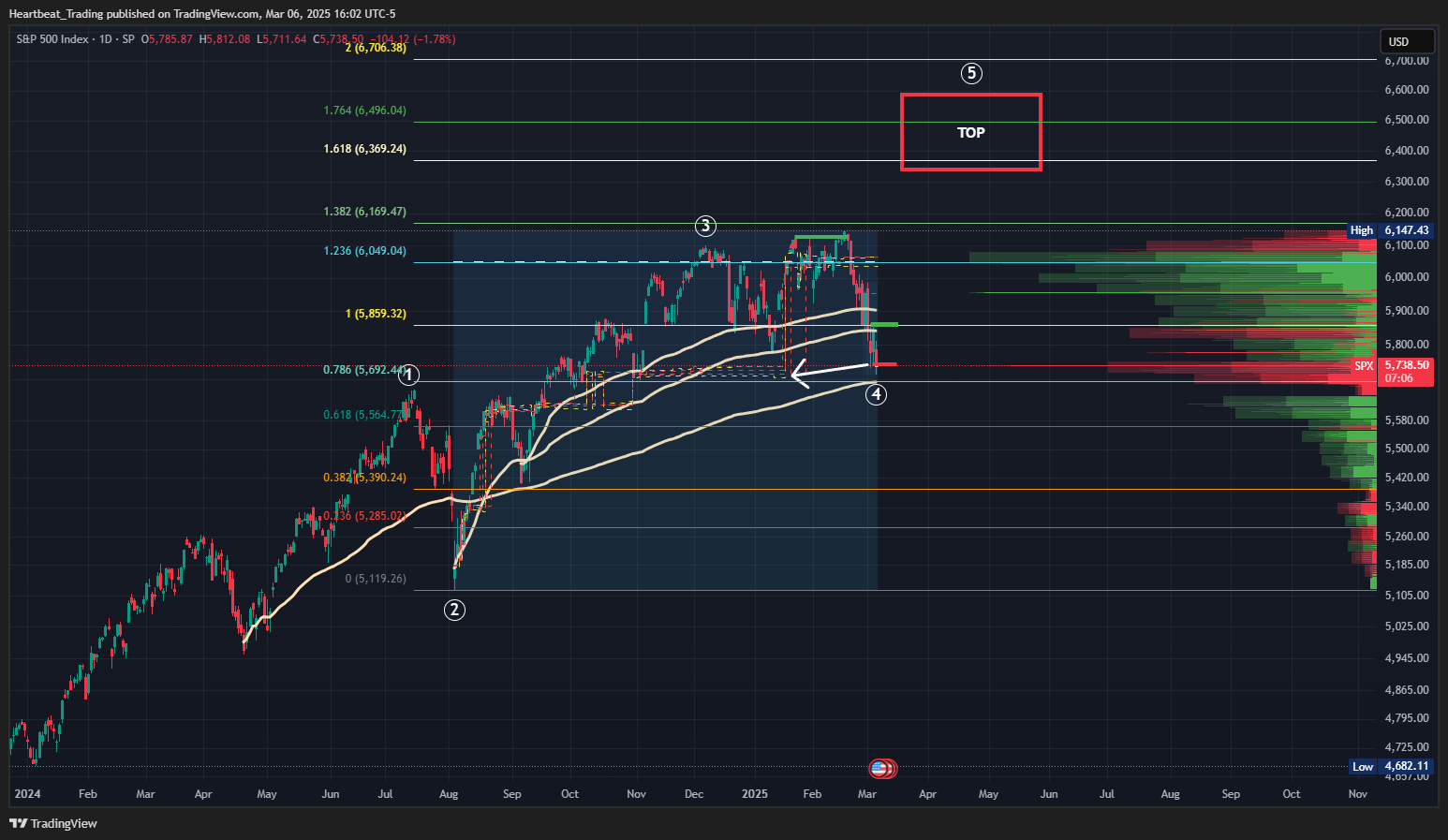Click the 5,025.00 price axis label
The height and width of the screenshot is (840, 1448).
(1407, 626)
